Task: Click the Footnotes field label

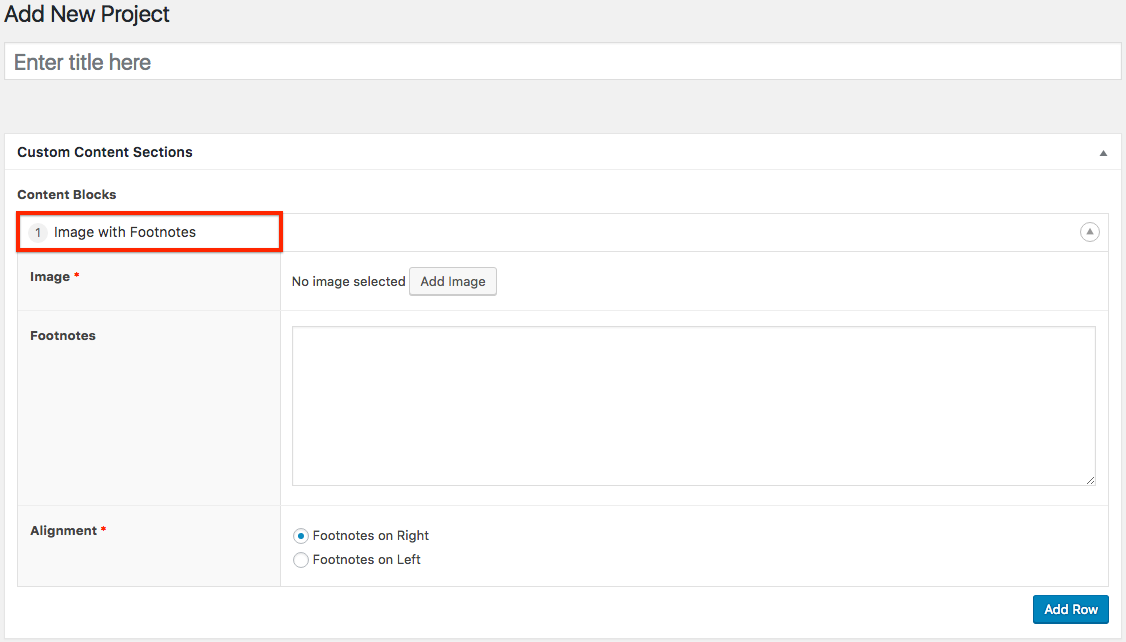Action: (x=63, y=336)
